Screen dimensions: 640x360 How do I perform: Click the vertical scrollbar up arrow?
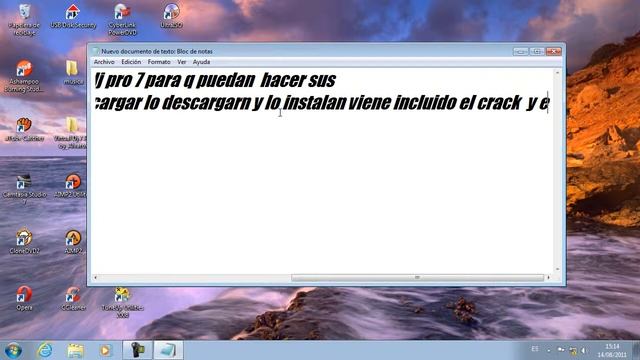tap(557, 73)
